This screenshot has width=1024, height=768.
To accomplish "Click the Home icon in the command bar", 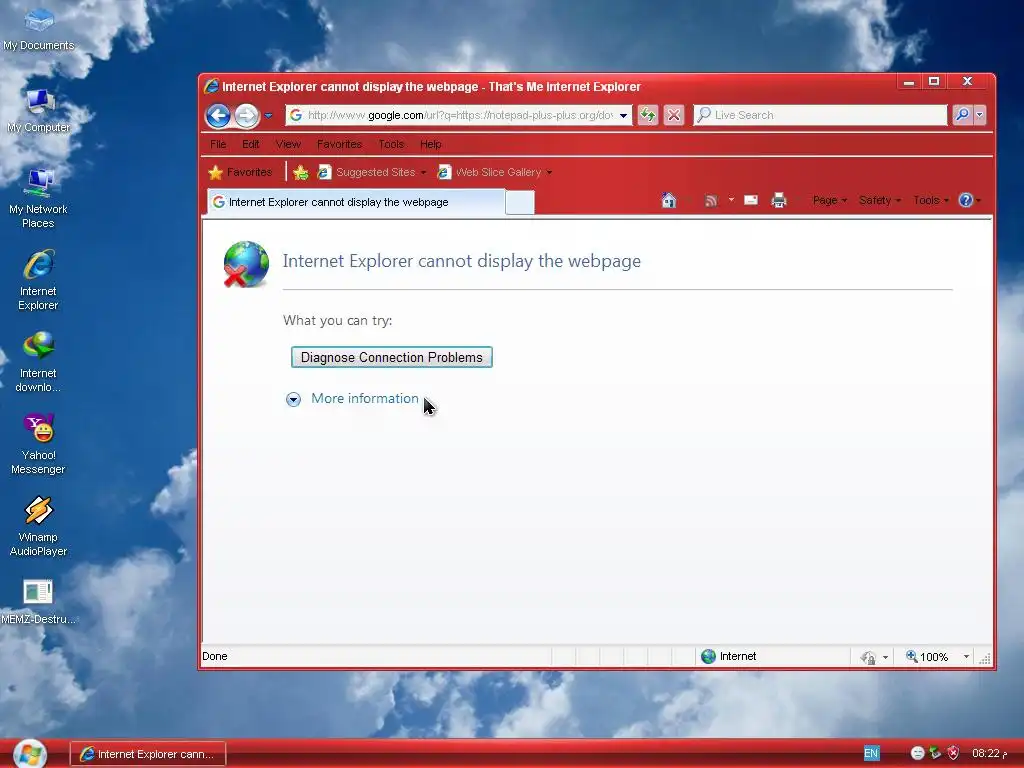I will pos(668,200).
